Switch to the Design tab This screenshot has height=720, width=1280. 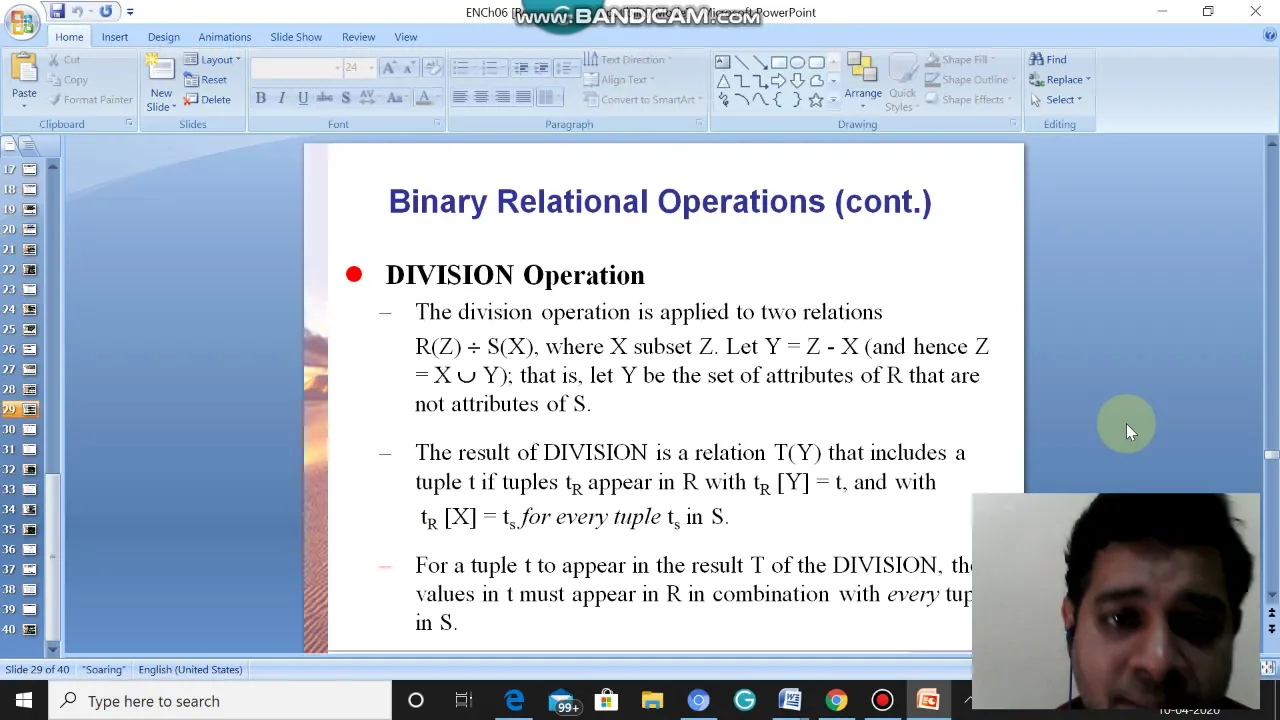(x=163, y=37)
